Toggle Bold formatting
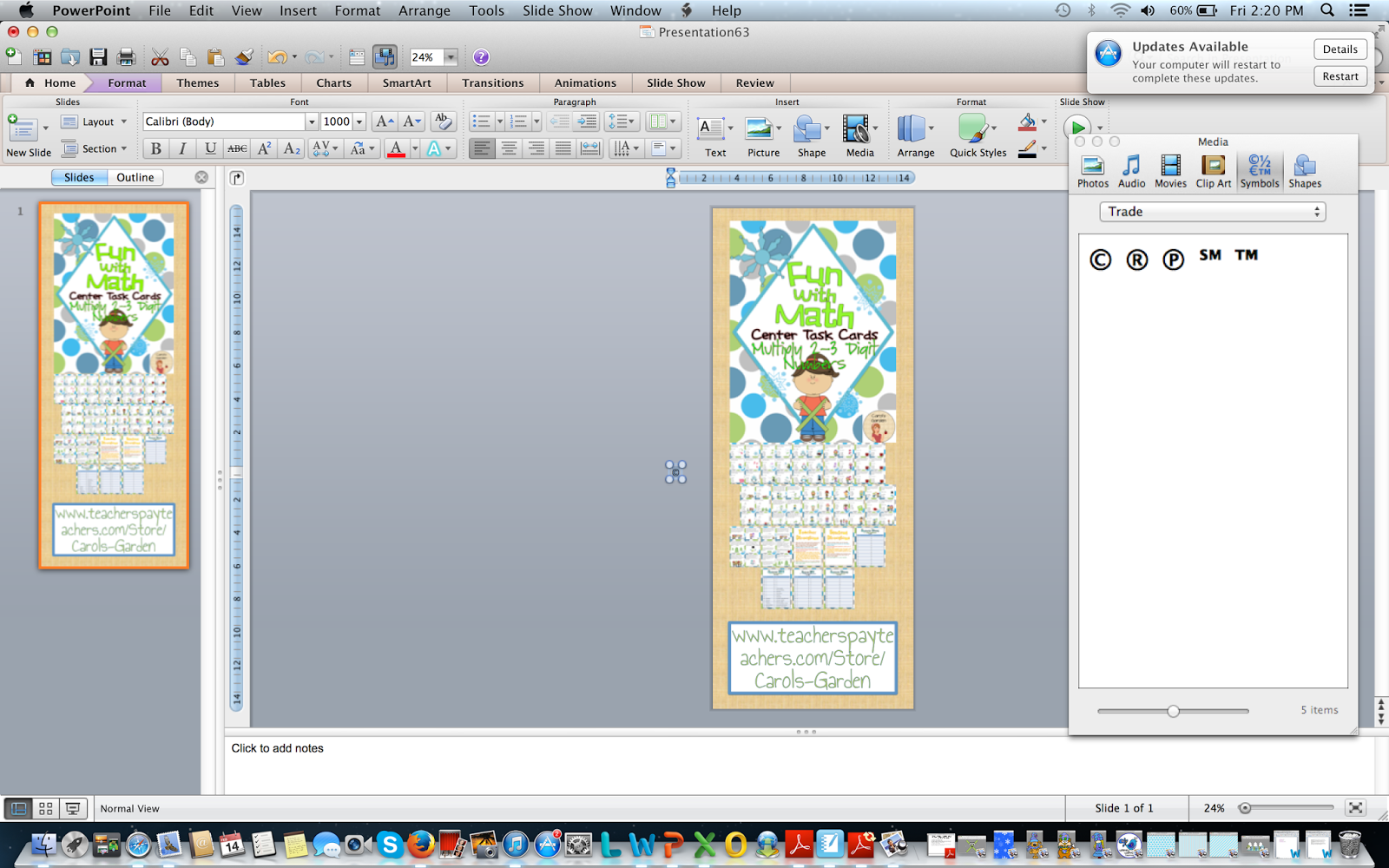The width and height of the screenshot is (1389, 868). (155, 148)
